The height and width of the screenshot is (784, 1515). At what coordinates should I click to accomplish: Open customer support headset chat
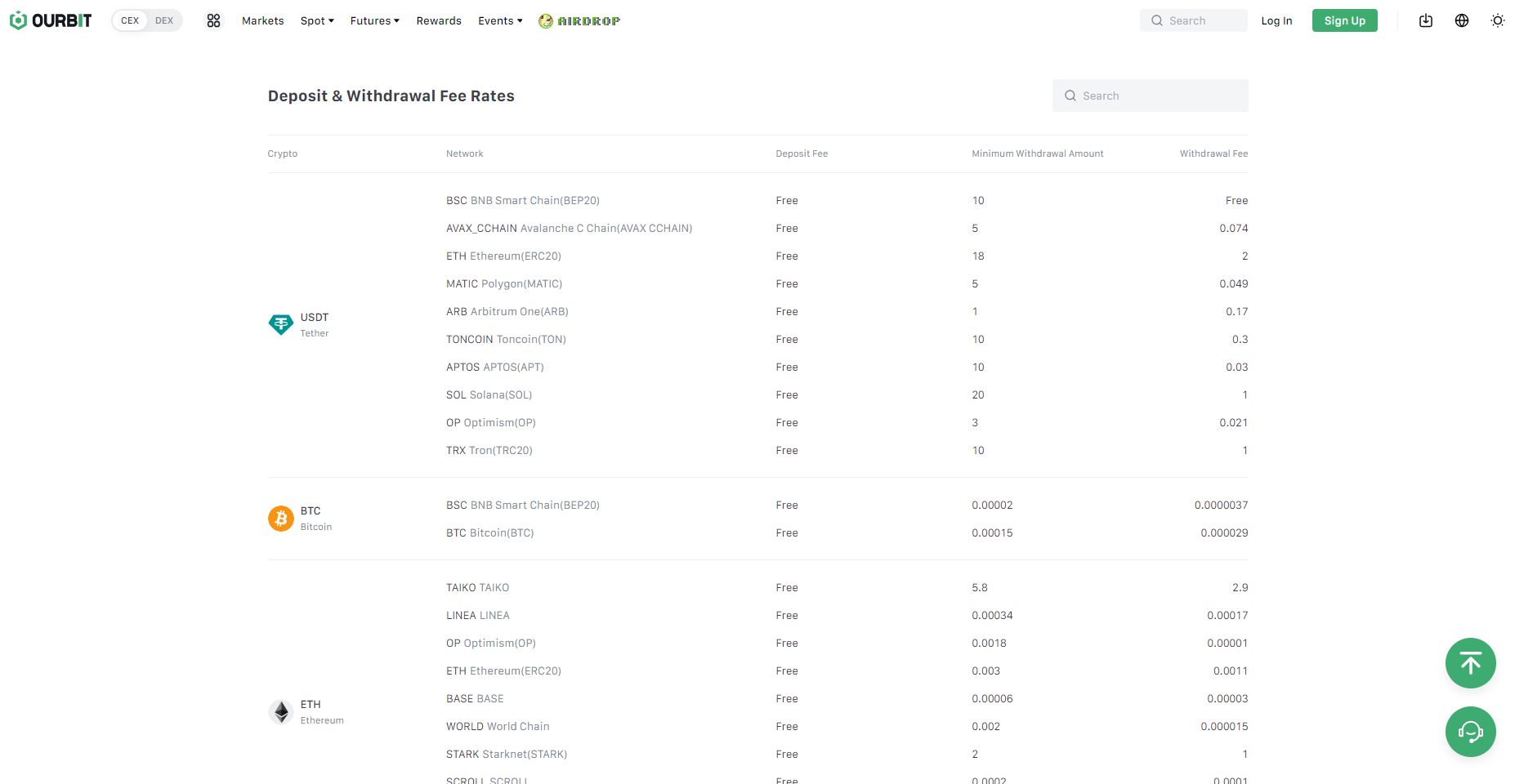coord(1471,732)
